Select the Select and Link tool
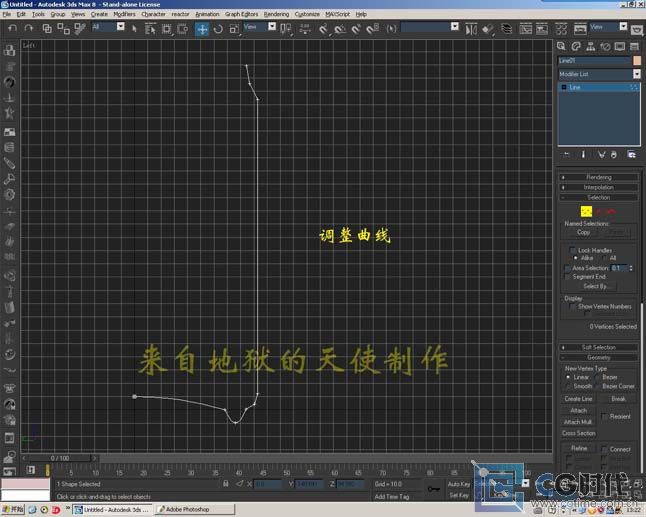 (47, 28)
